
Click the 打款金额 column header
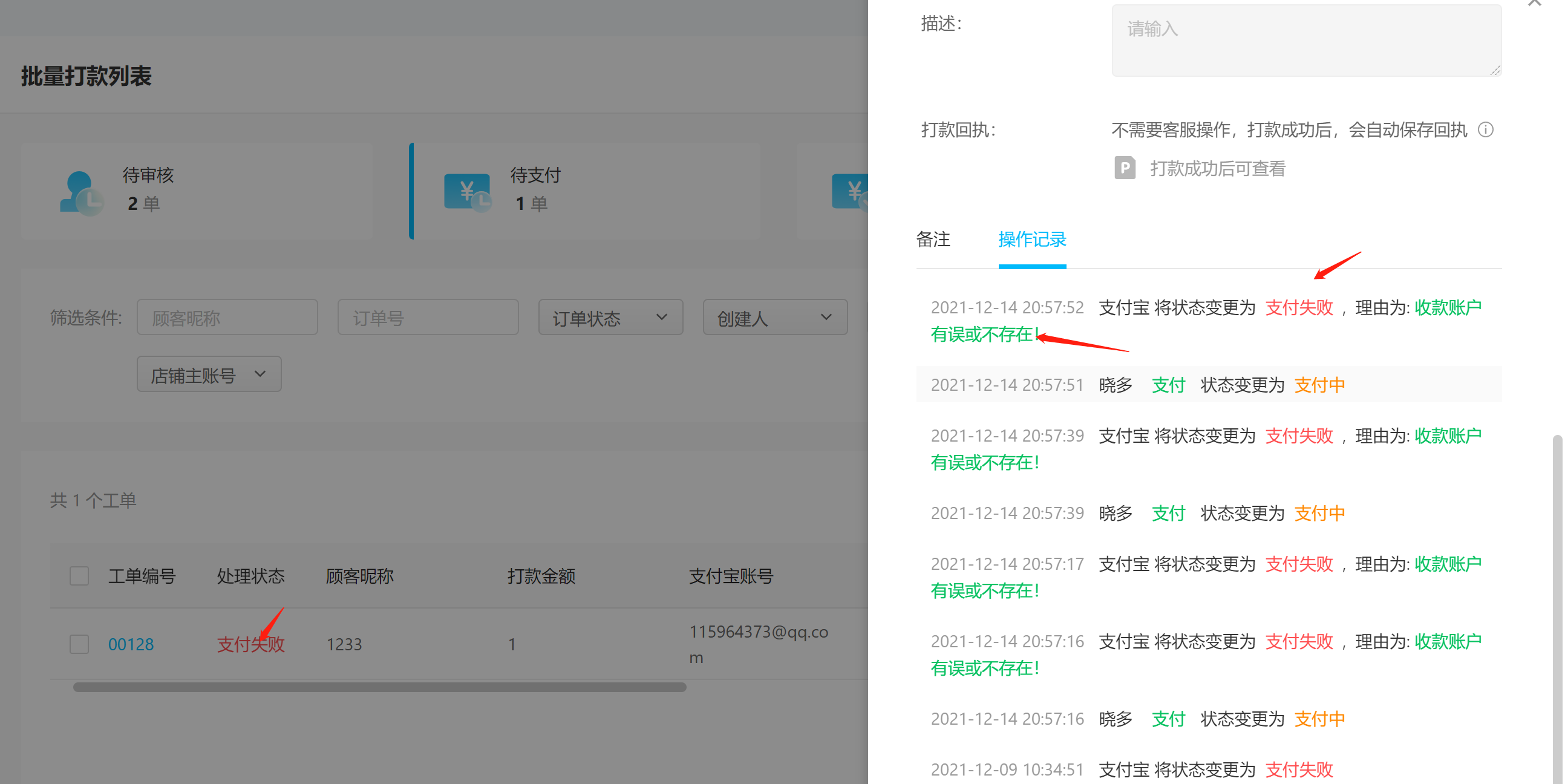(x=541, y=576)
